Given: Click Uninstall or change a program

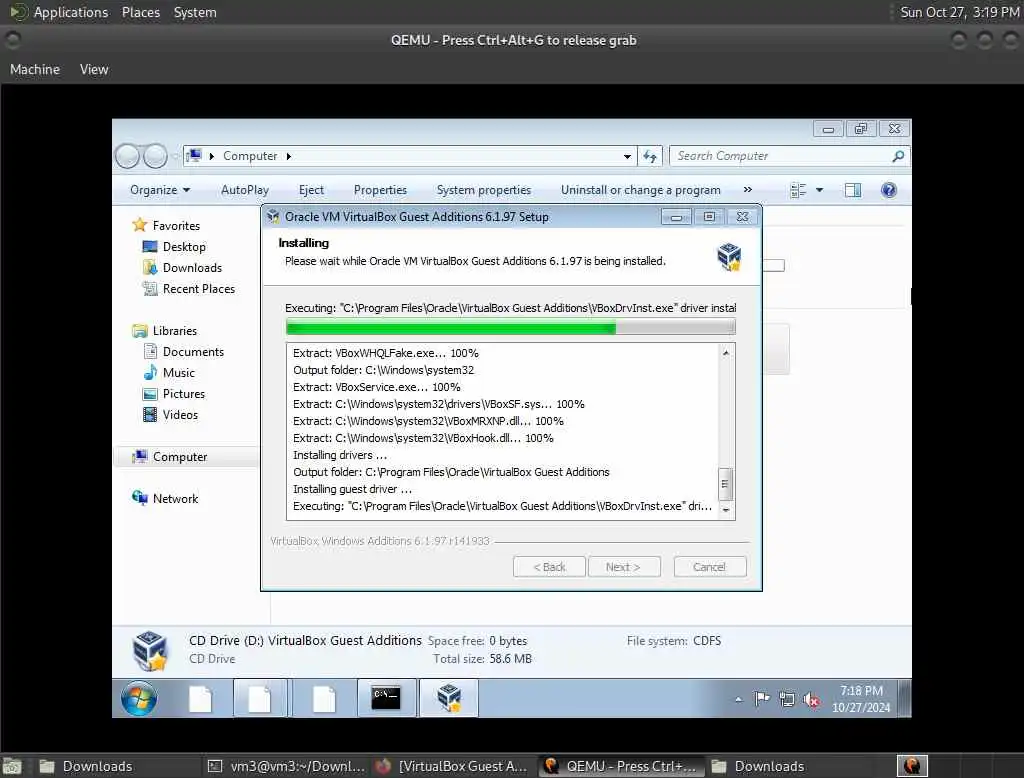Looking at the screenshot, I should pyautogui.click(x=641, y=190).
